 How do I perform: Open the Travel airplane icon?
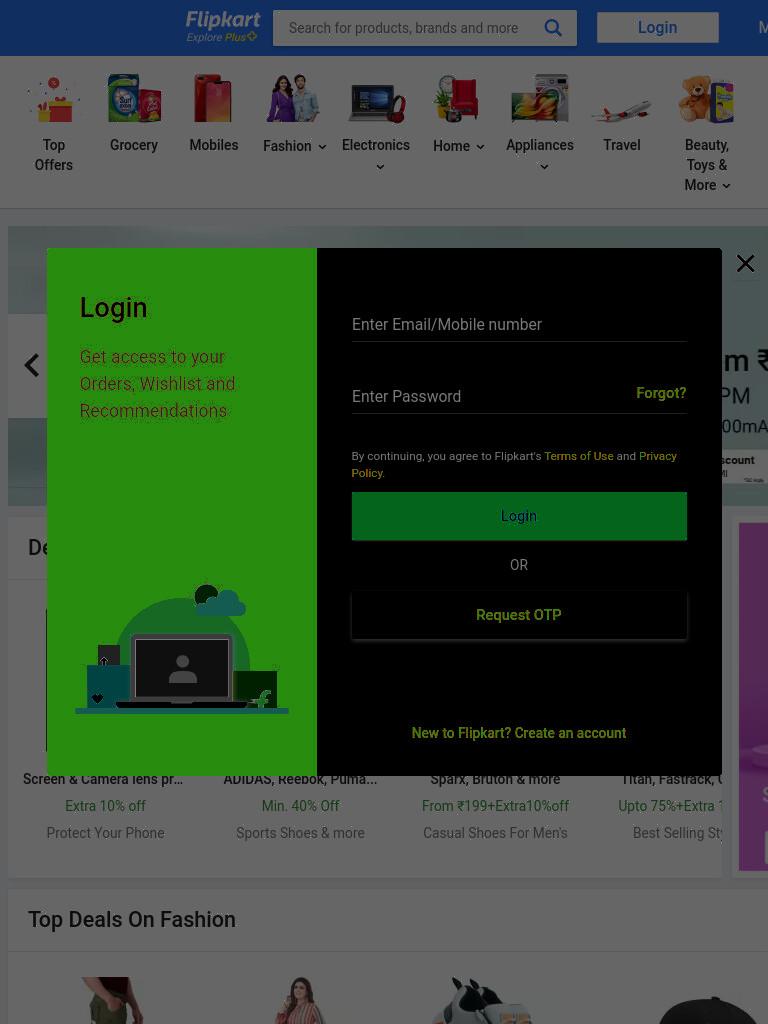coord(622,111)
